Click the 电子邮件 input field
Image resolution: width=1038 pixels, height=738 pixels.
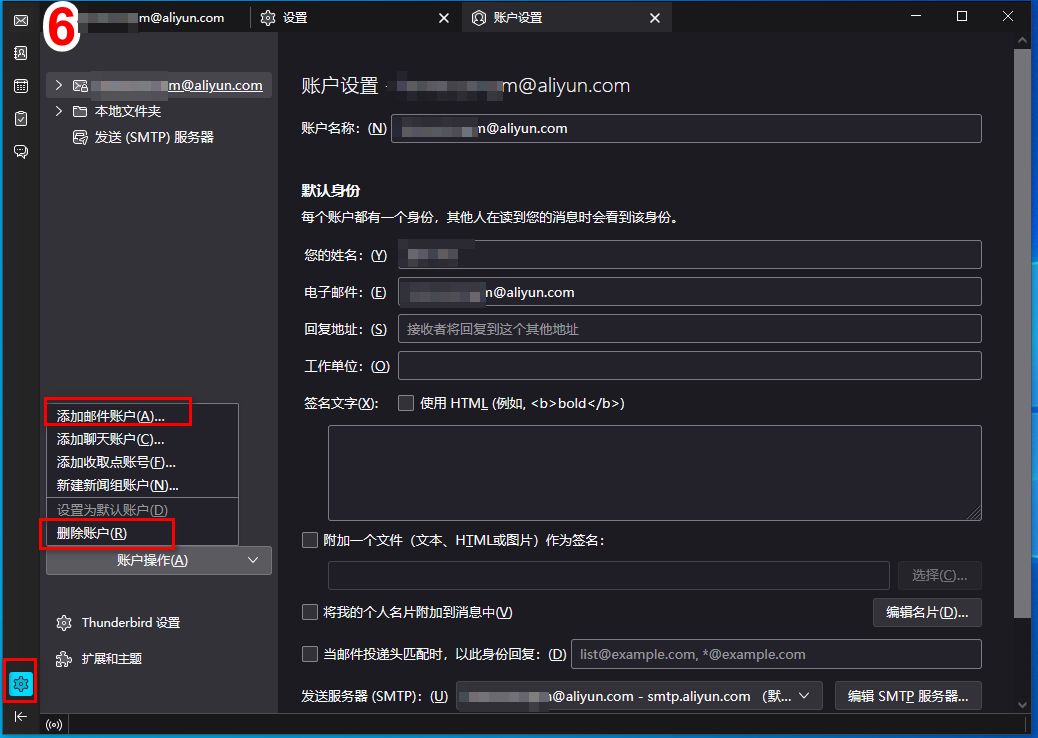(x=690, y=292)
